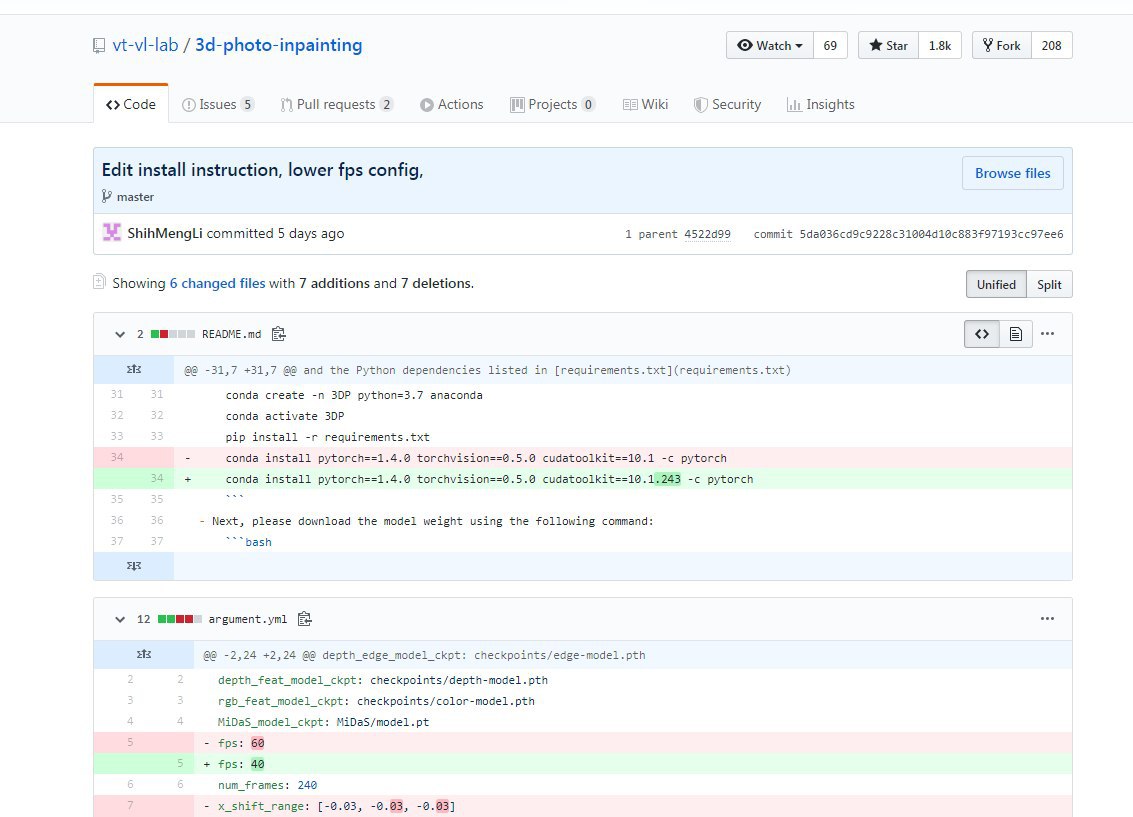Open the vt-vl-lab owner link
The image size is (1133, 817).
[x=145, y=45]
